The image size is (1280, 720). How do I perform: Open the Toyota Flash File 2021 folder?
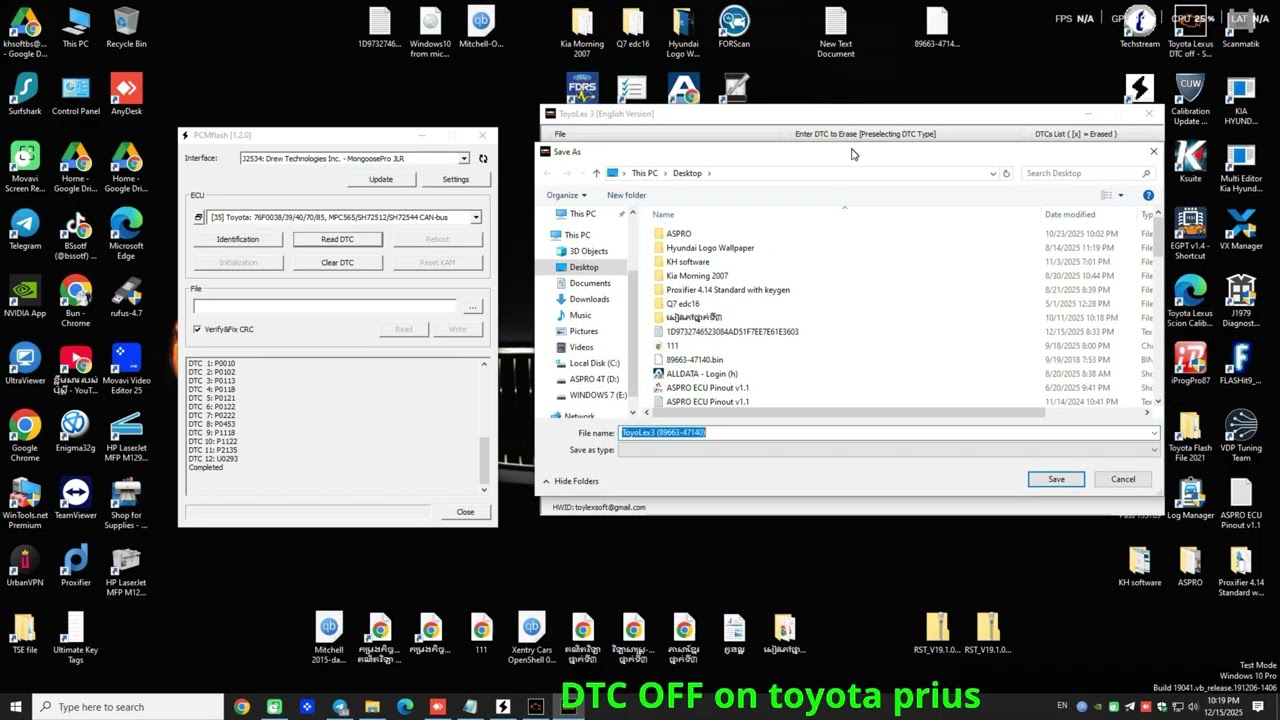[1190, 436]
